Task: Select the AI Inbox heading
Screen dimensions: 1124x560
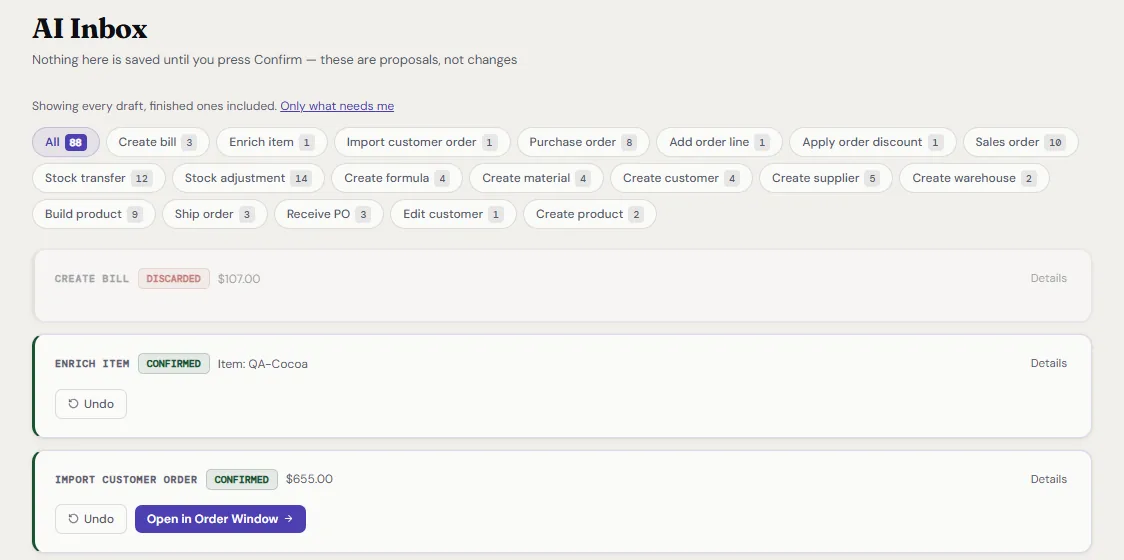Action: click(90, 29)
